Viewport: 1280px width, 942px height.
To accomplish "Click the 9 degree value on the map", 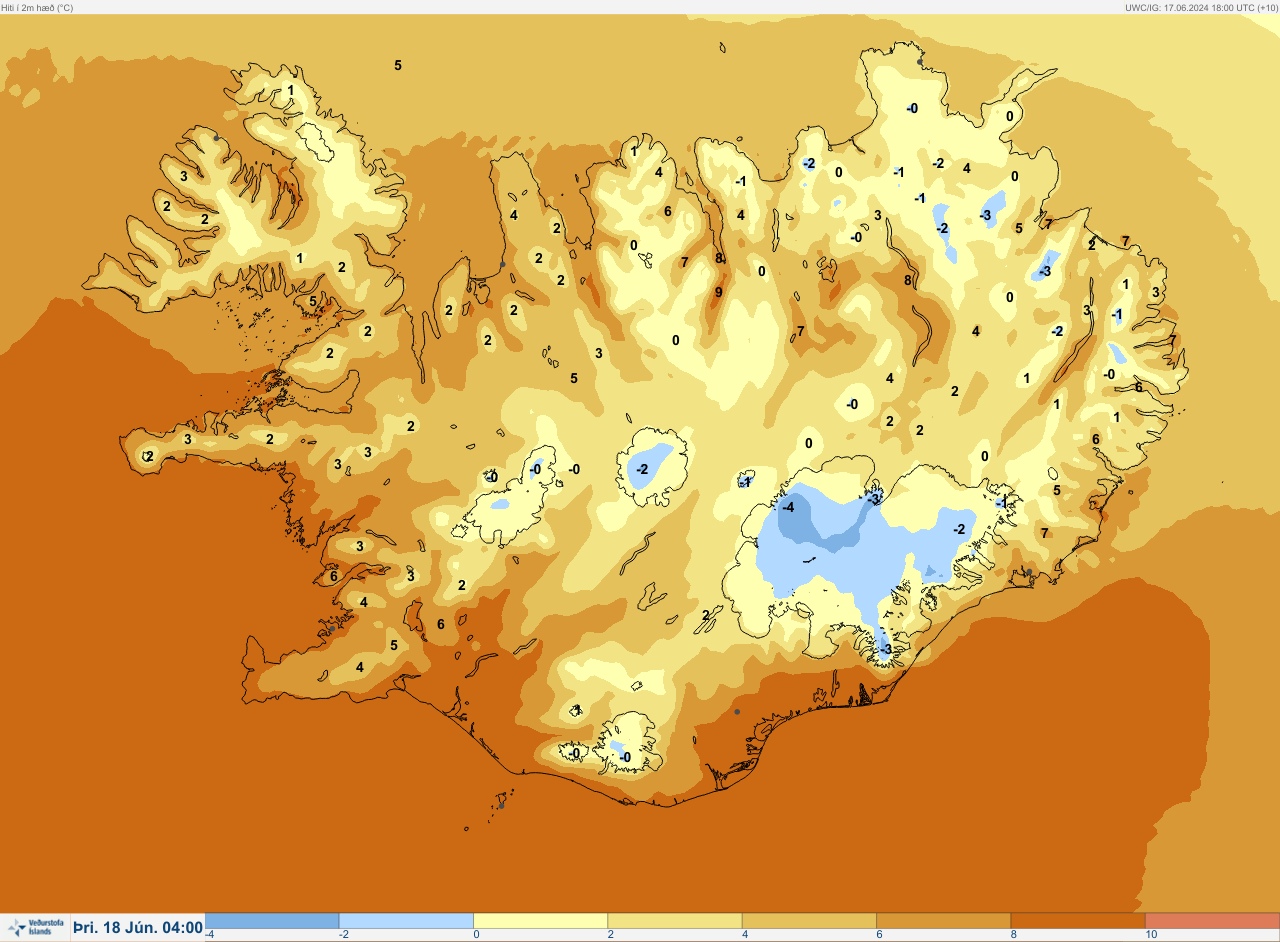I will [x=718, y=292].
